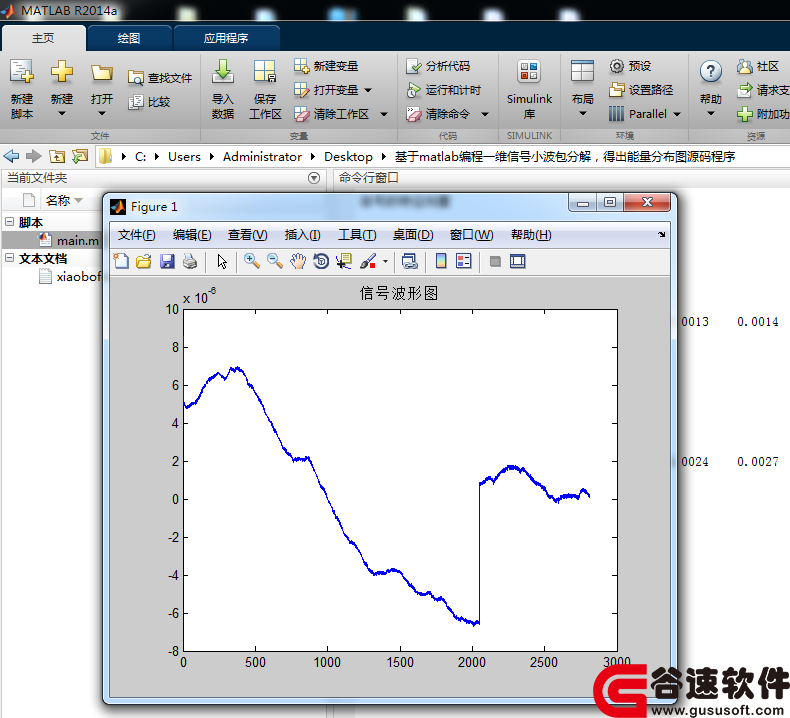Click Browse for folder button
Screen dimensions: 790x718
[80, 157]
